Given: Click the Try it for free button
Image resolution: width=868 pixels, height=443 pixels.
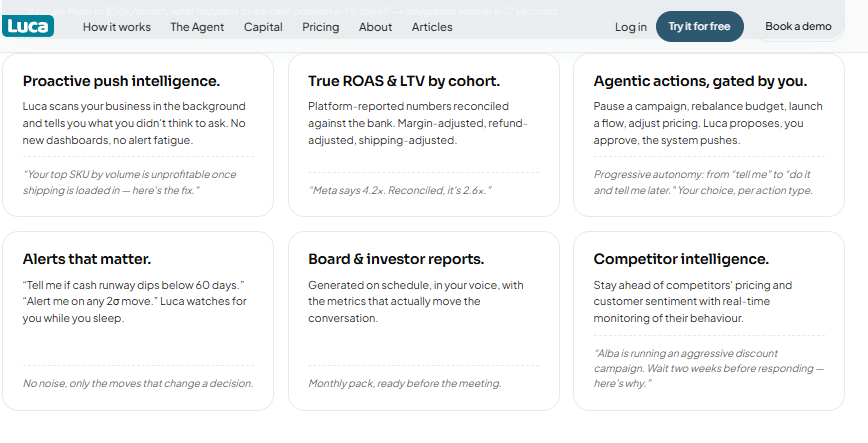Looking at the screenshot, I should (x=699, y=26).
